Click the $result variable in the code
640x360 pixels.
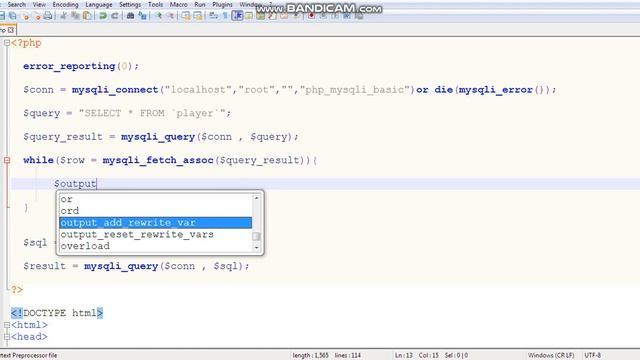pyautogui.click(x=44, y=266)
